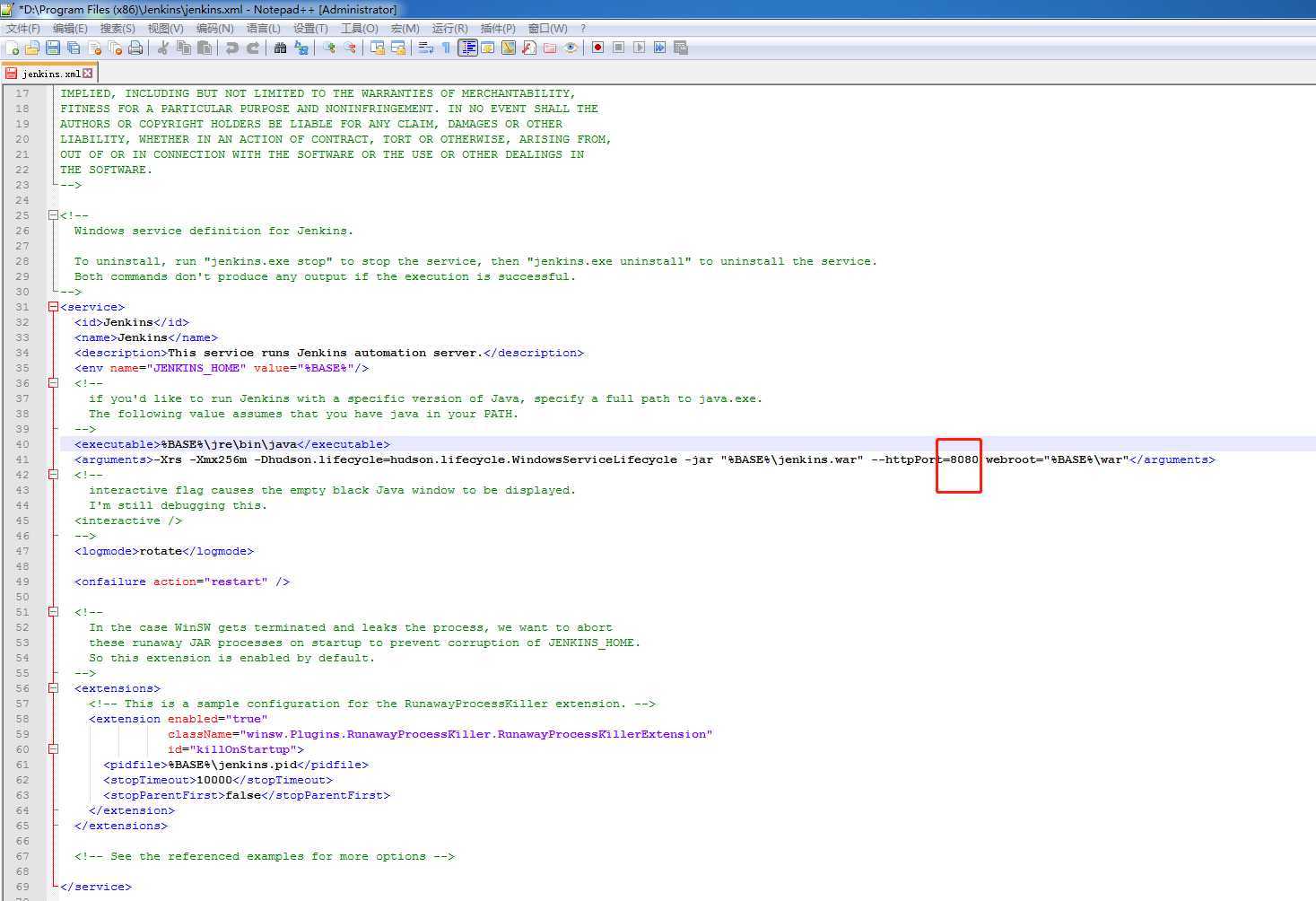1316x901 pixels.
Task: Click the Open file folder icon
Action: [x=32, y=48]
